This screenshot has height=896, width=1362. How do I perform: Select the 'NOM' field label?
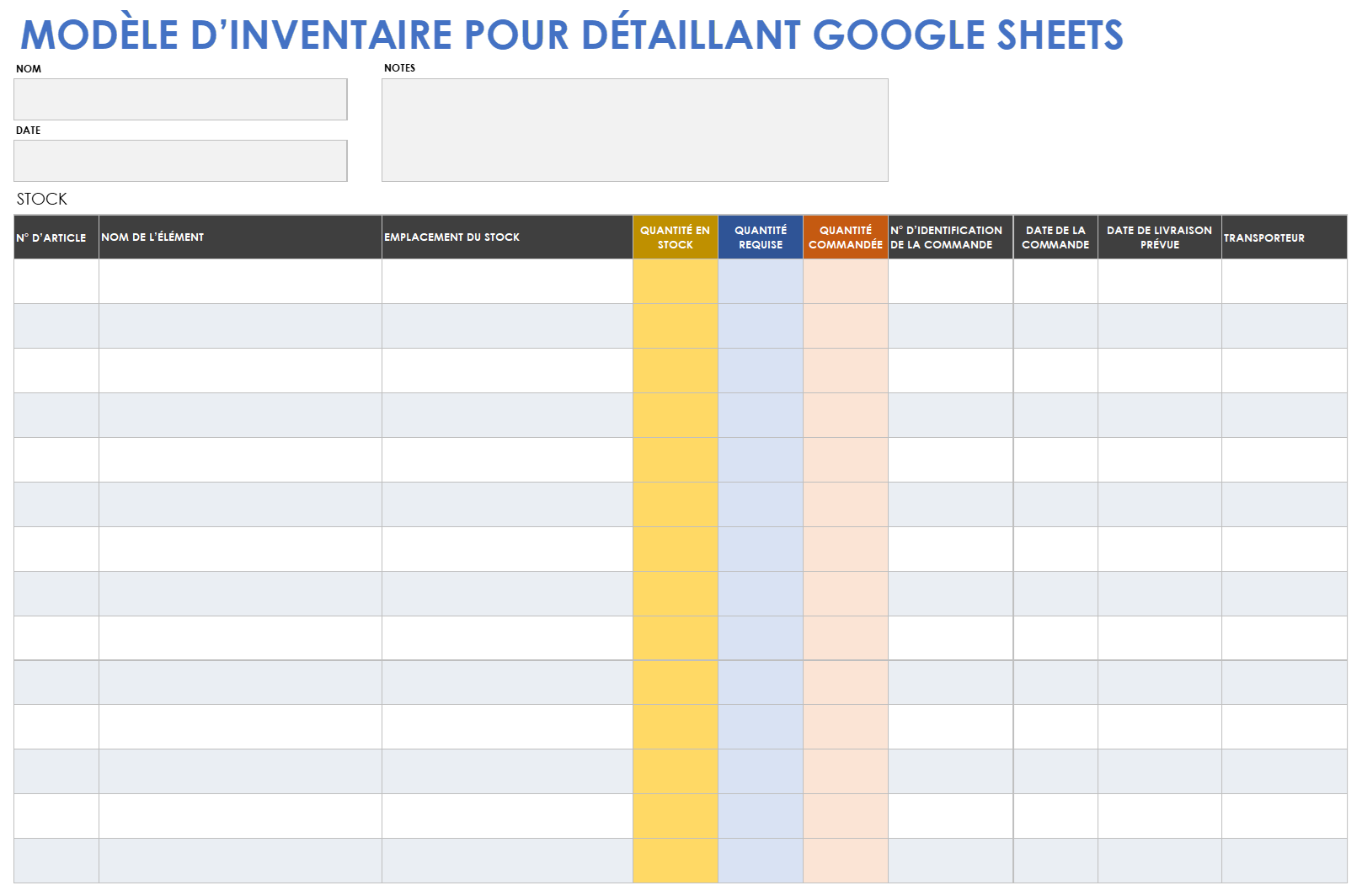(29, 69)
